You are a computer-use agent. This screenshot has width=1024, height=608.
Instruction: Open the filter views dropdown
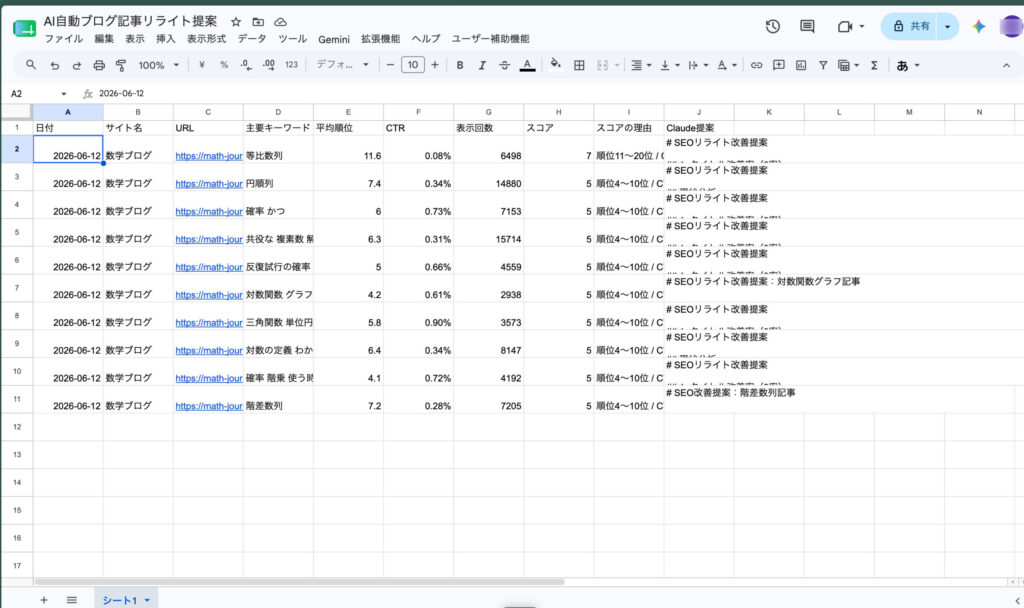[x=848, y=65]
